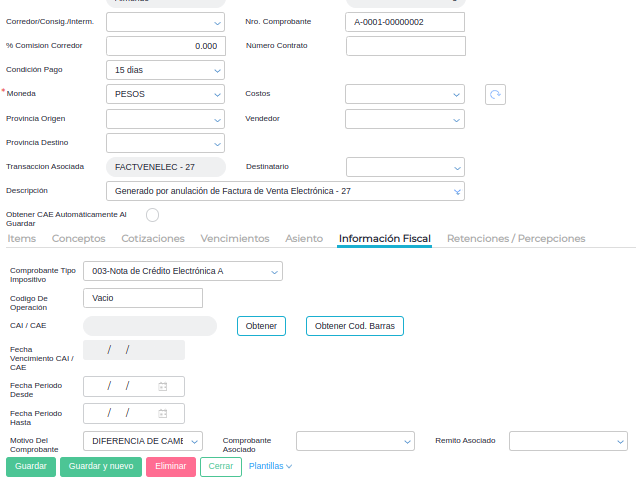Toggle Obtener CAE Automáticamente Al Guardar

153,215
